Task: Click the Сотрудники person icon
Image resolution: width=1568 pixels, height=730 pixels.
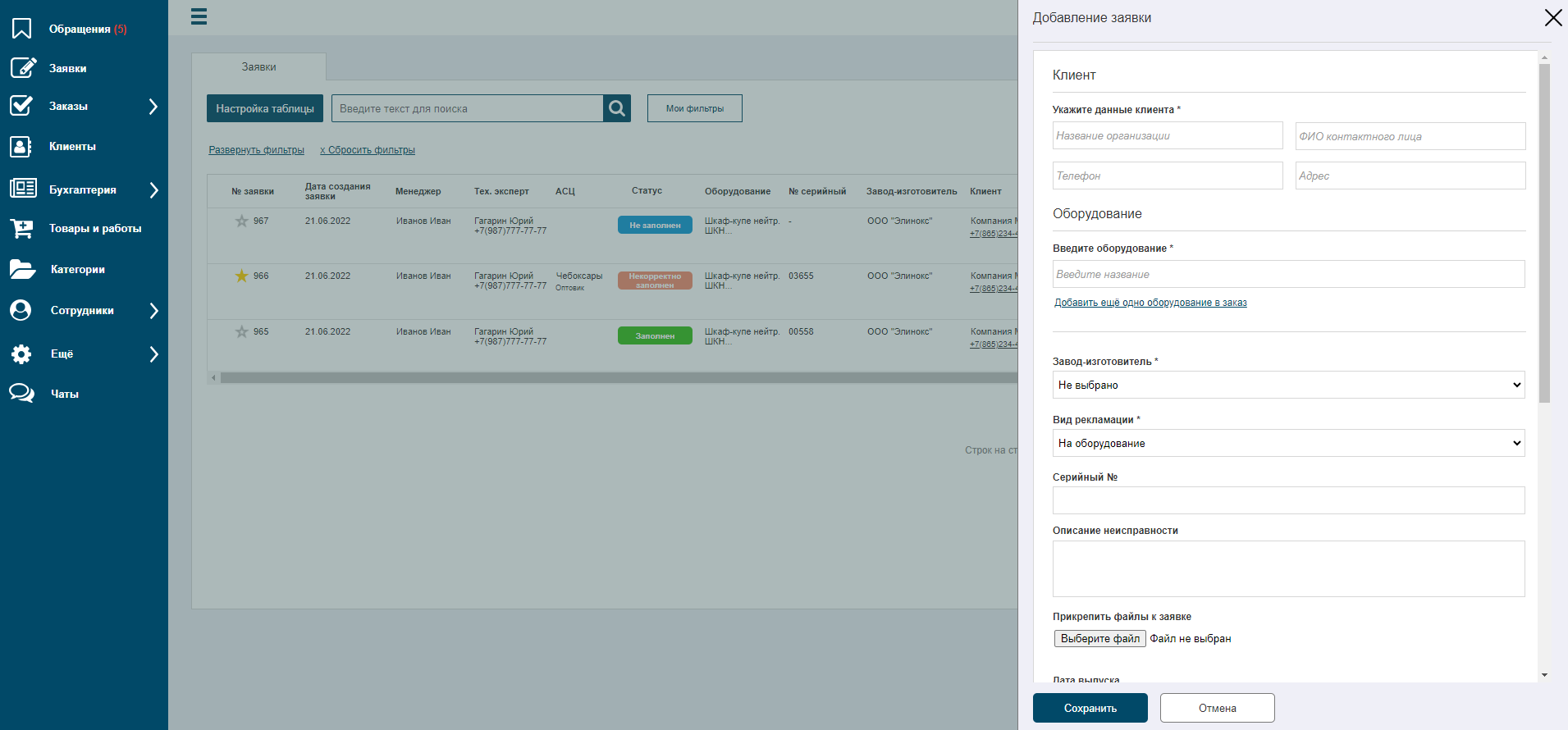Action: pyautogui.click(x=21, y=310)
